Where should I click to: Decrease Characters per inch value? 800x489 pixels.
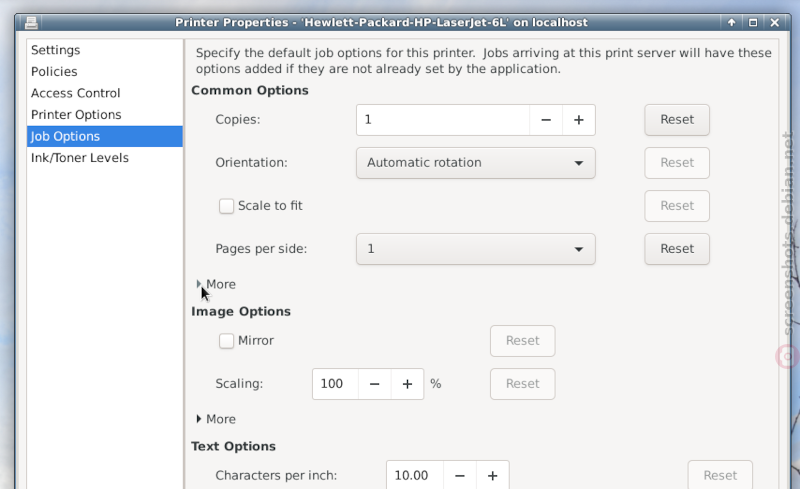pos(460,476)
